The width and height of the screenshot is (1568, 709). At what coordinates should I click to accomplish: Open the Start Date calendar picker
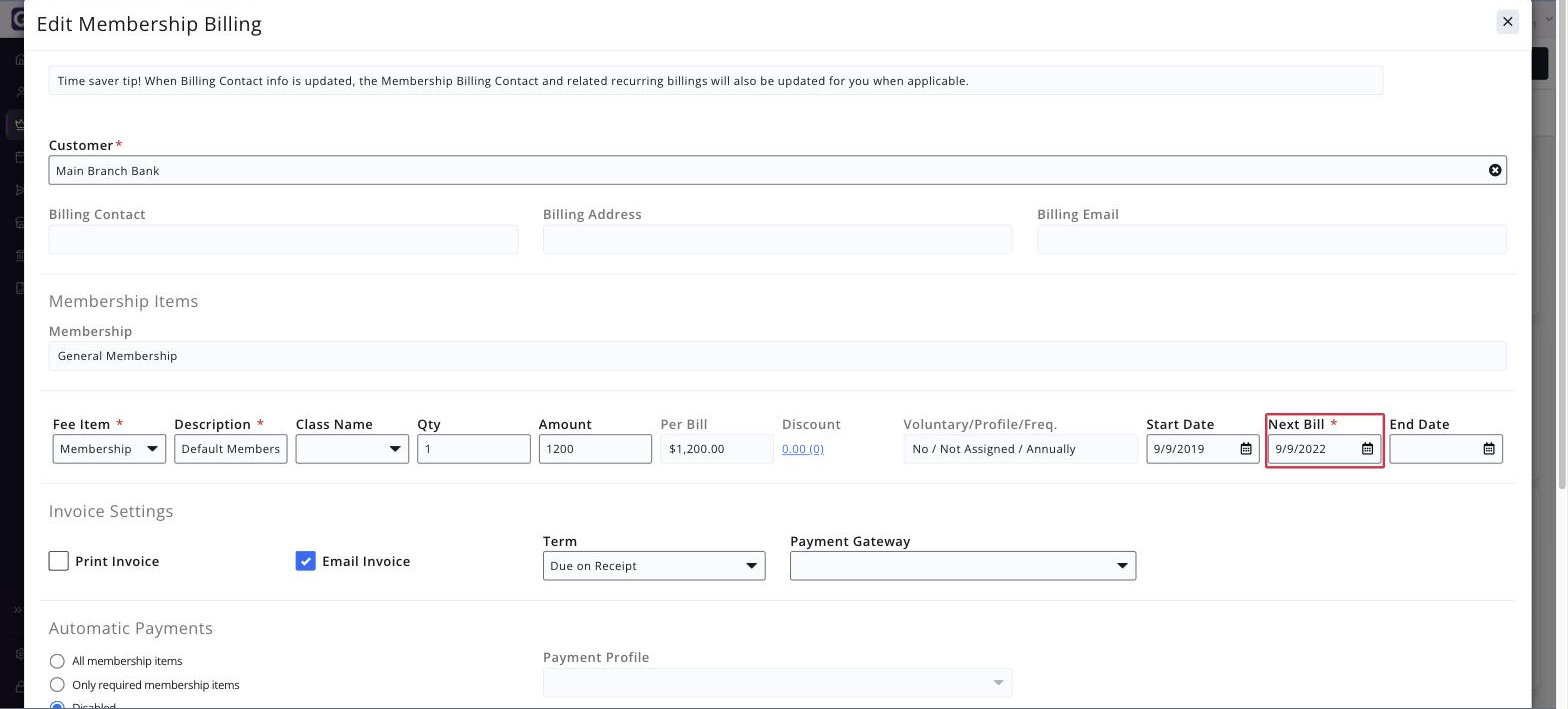1246,449
